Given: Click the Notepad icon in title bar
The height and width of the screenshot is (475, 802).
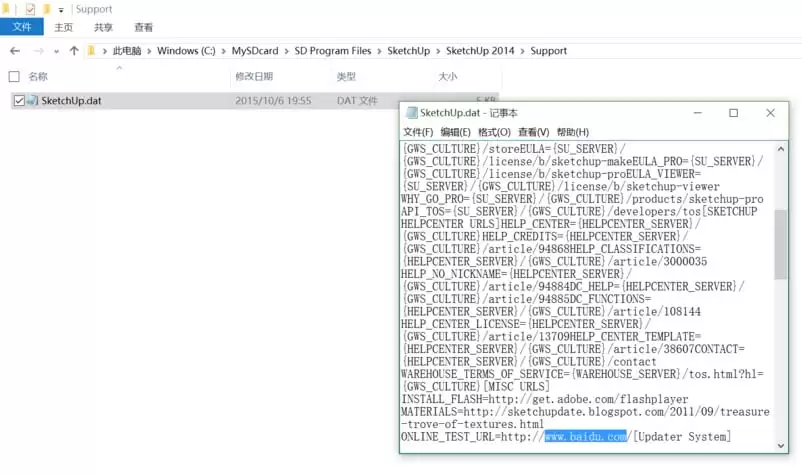Looking at the screenshot, I should point(410,113).
